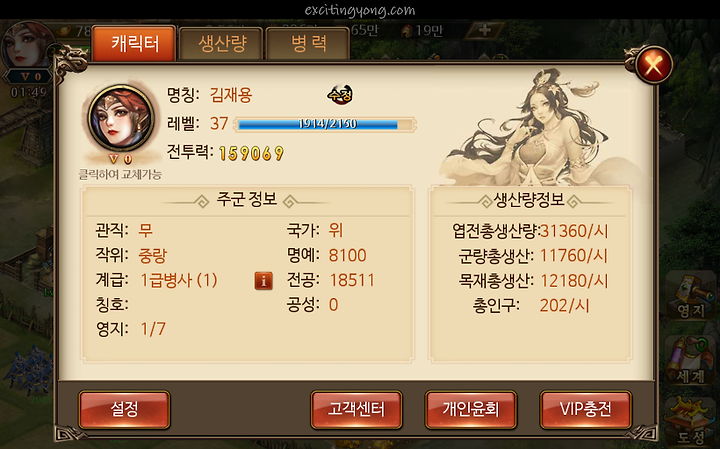Open the 영지 territory icon
Viewport: 720px width, 449px height.
690,297
